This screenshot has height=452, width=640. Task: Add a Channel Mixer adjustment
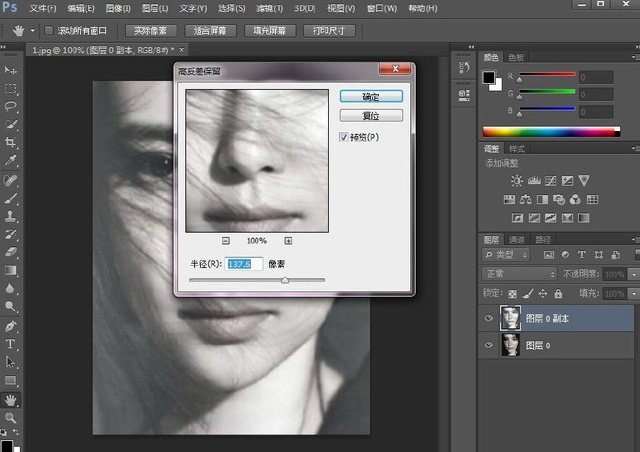576,199
